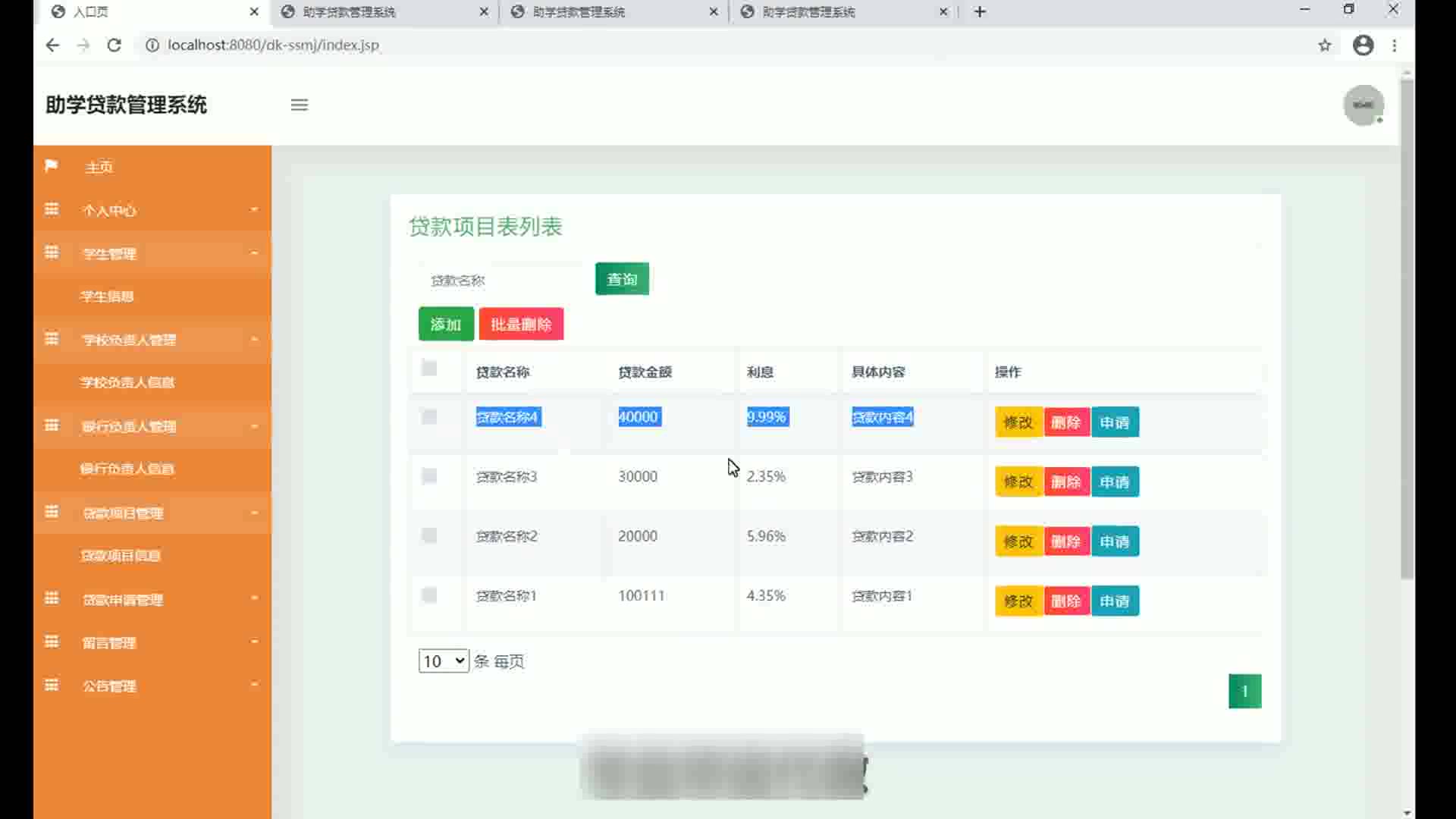Click the grid icon beside 贷款申请管理

52,598
